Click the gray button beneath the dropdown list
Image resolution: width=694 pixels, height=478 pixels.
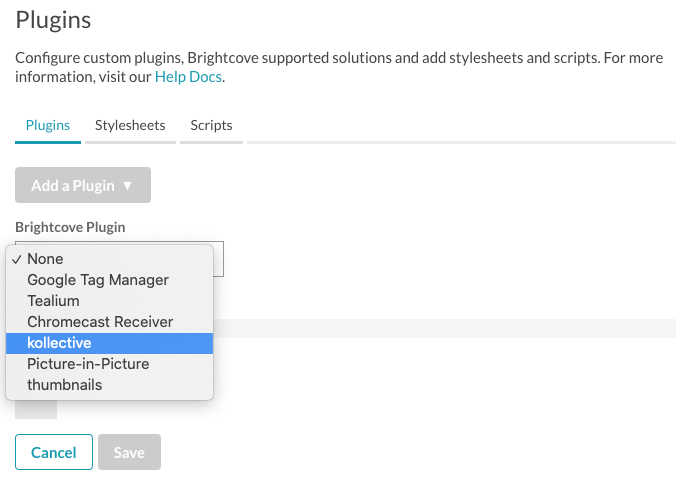click(x=37, y=409)
